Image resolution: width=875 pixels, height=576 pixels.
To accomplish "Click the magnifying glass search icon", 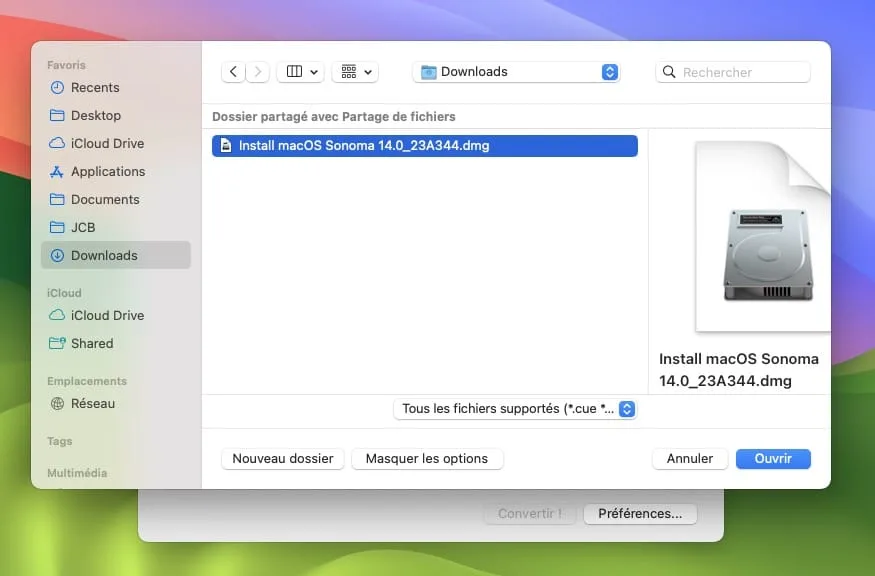I will [x=669, y=72].
